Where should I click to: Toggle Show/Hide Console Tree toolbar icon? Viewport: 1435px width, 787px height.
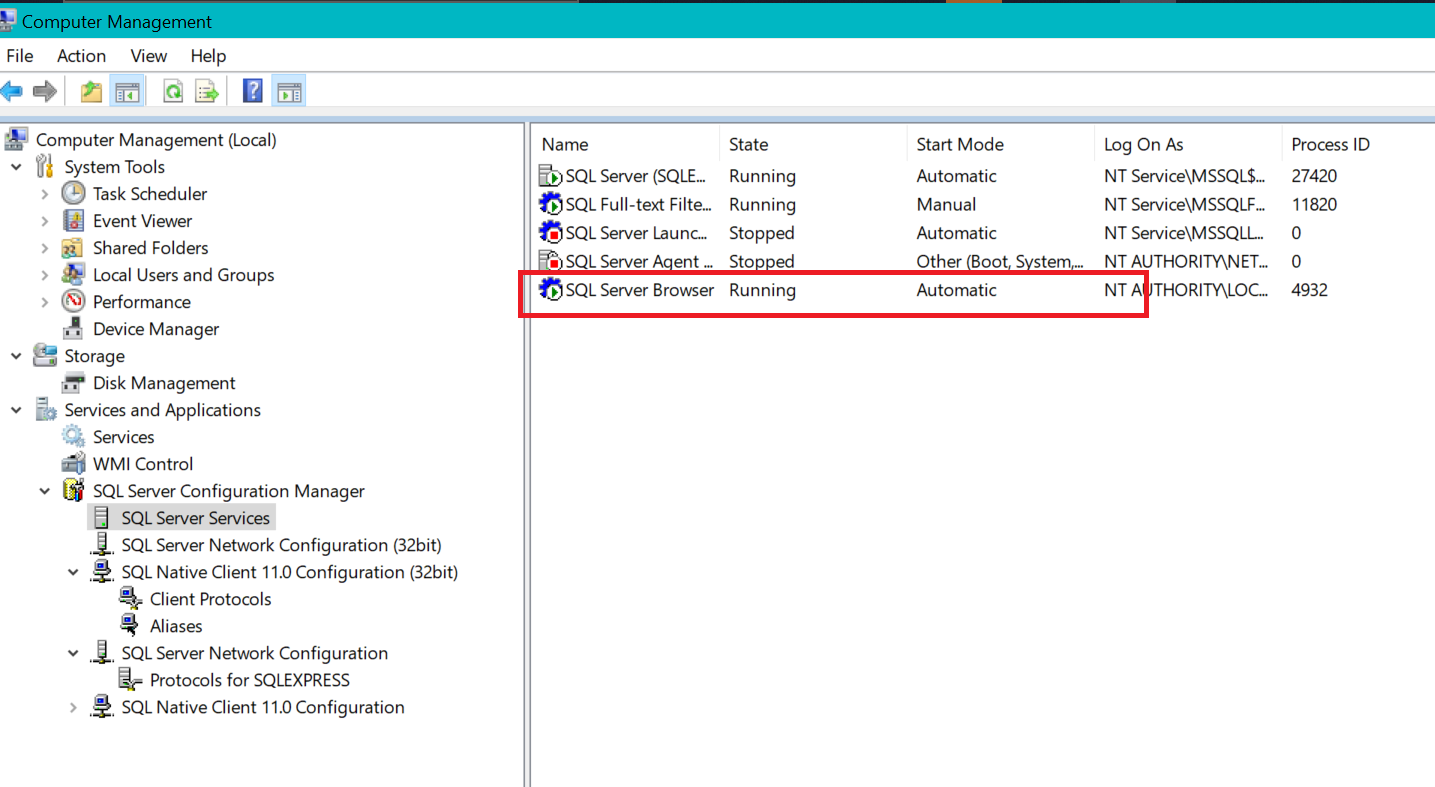127,92
